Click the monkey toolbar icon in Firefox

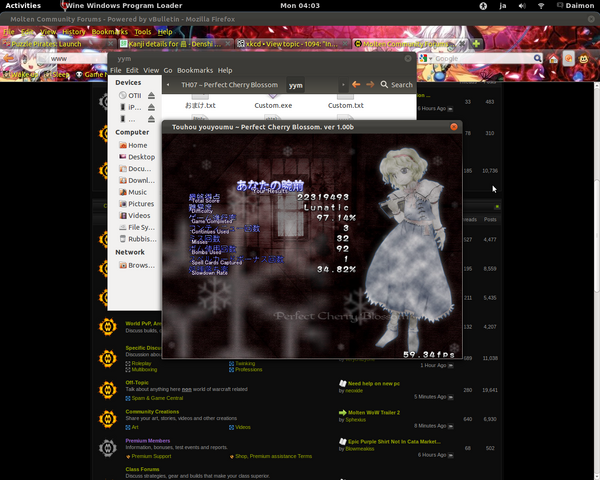[x=584, y=59]
